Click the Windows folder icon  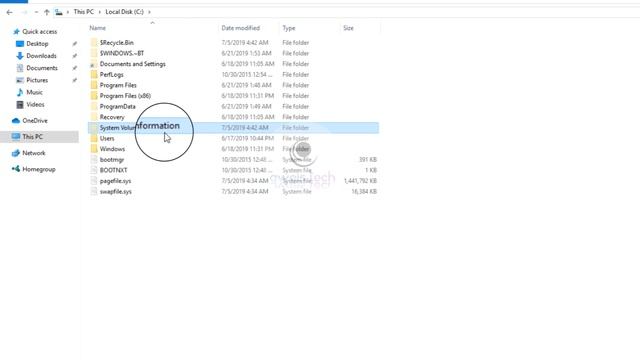(x=94, y=149)
